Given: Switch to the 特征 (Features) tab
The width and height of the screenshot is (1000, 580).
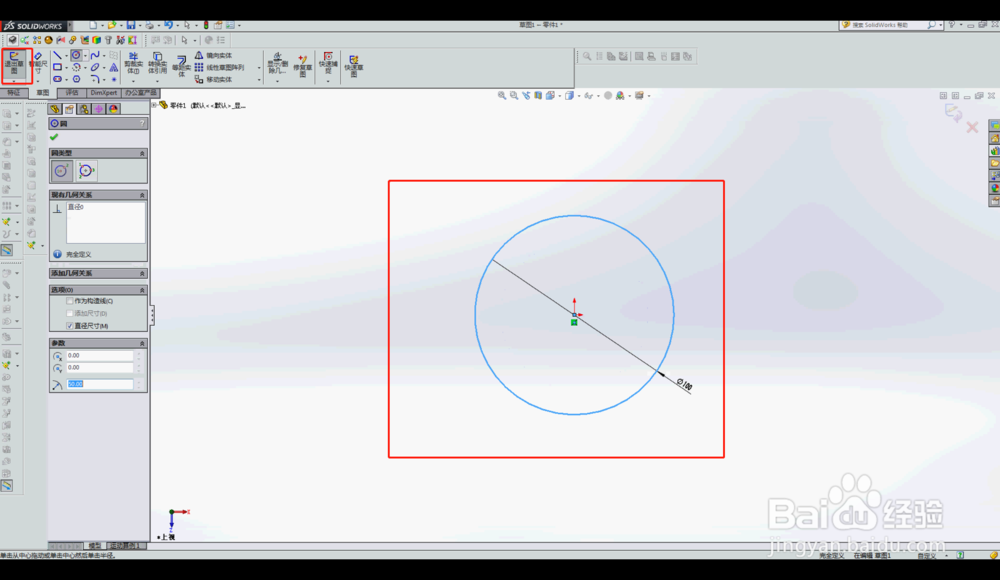Looking at the screenshot, I should click(x=13, y=93).
